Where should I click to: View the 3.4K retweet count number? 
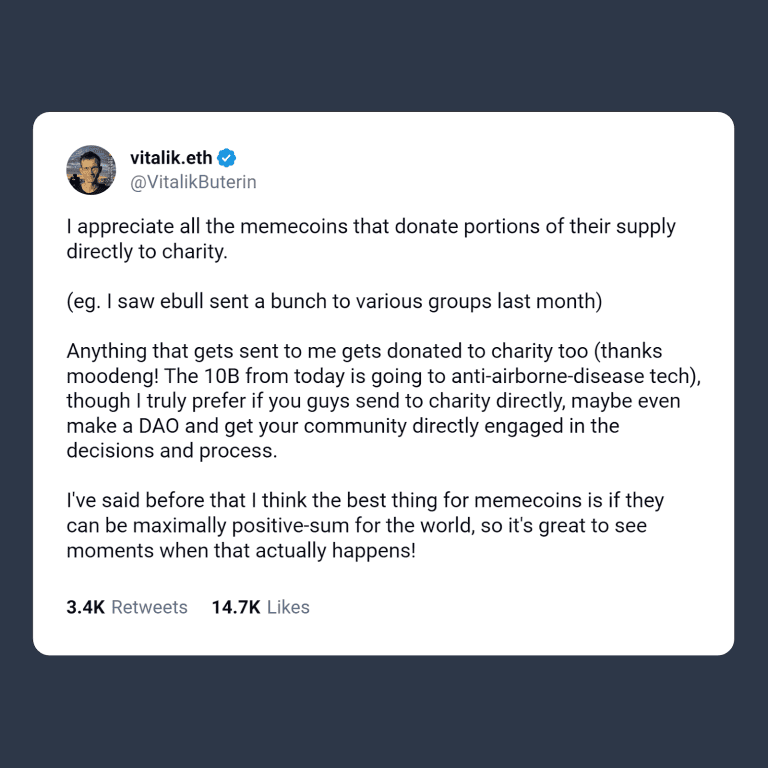[85, 607]
